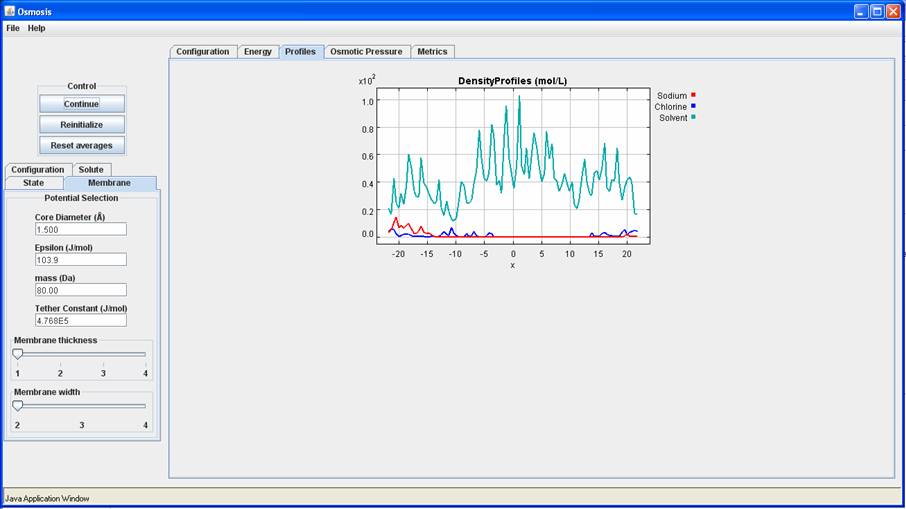Click the Reinitialize button
The width and height of the screenshot is (906, 509).
coord(82,125)
